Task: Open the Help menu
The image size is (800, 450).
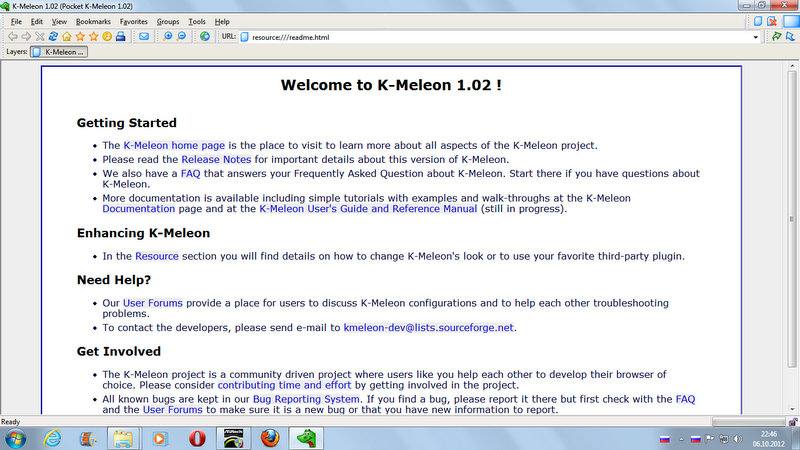Action: pyautogui.click(x=222, y=22)
